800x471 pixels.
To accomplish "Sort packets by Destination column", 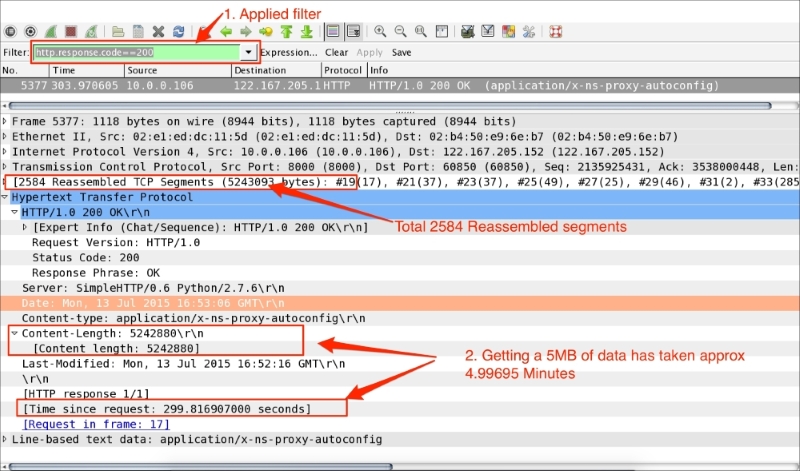I will click(x=276, y=70).
